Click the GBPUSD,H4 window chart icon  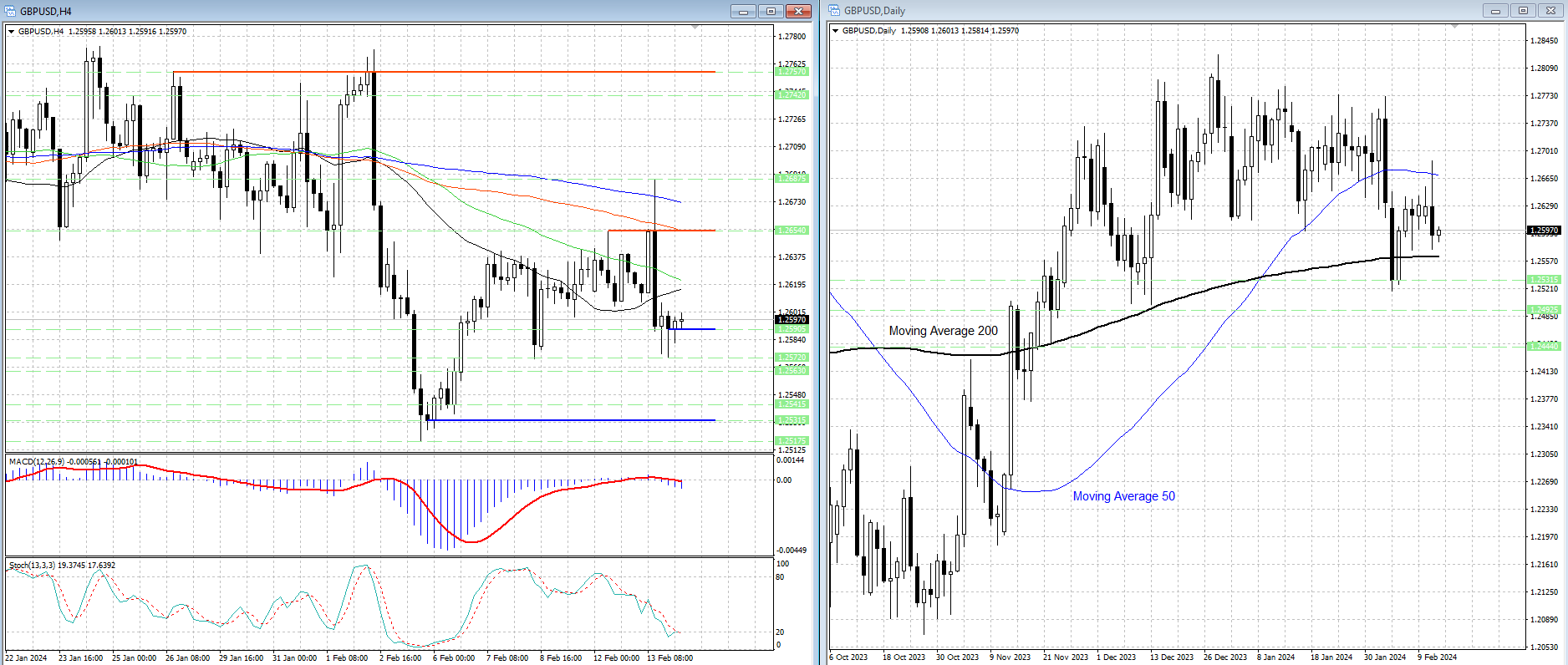pos(11,11)
